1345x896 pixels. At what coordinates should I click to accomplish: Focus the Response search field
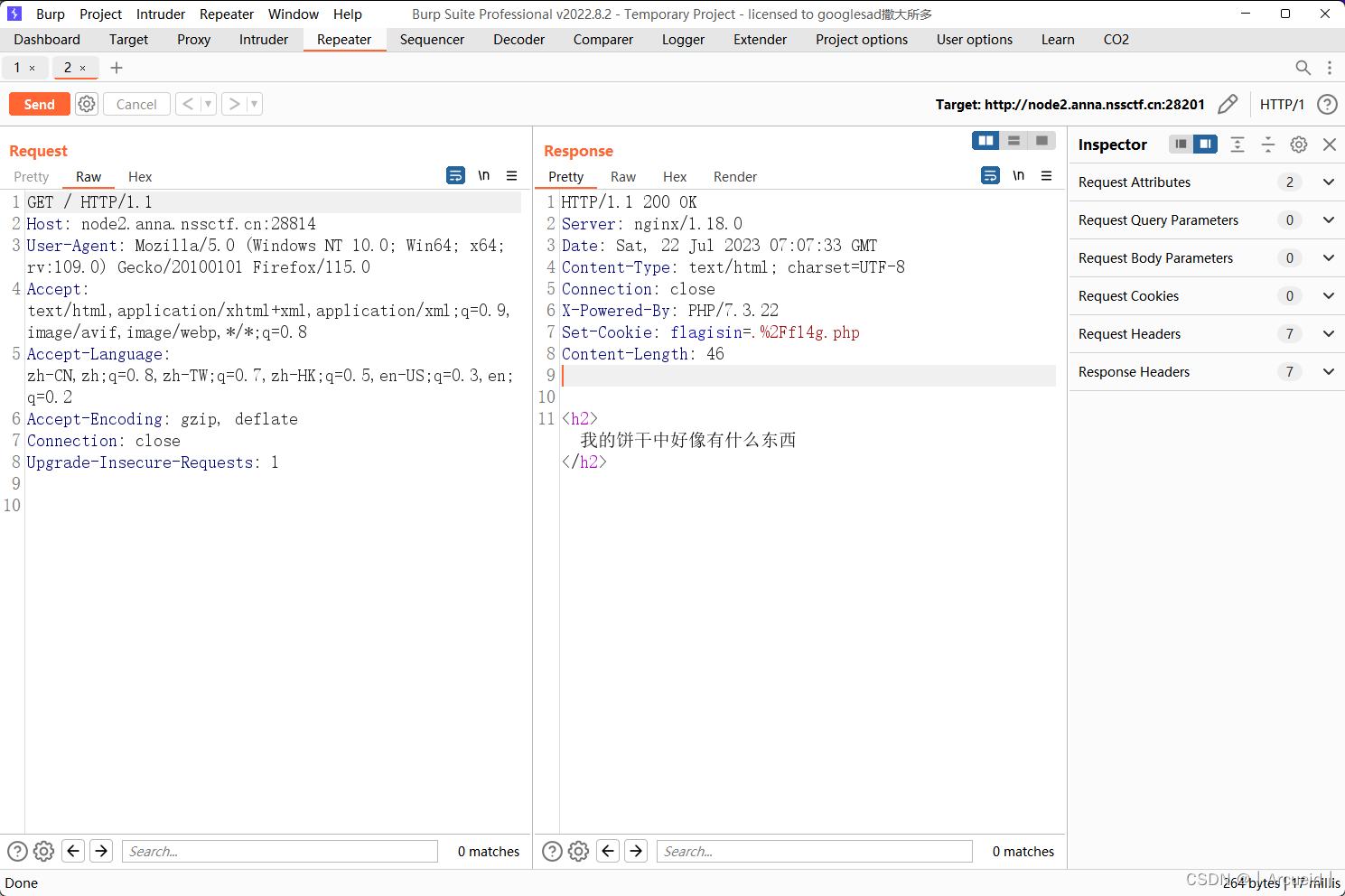[x=815, y=851]
